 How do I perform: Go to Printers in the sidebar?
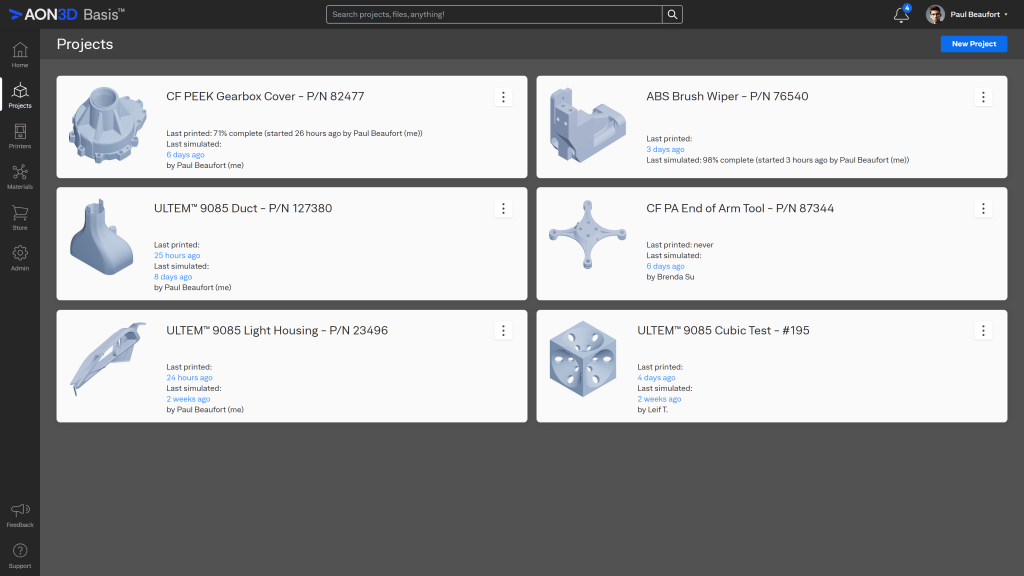[x=20, y=136]
